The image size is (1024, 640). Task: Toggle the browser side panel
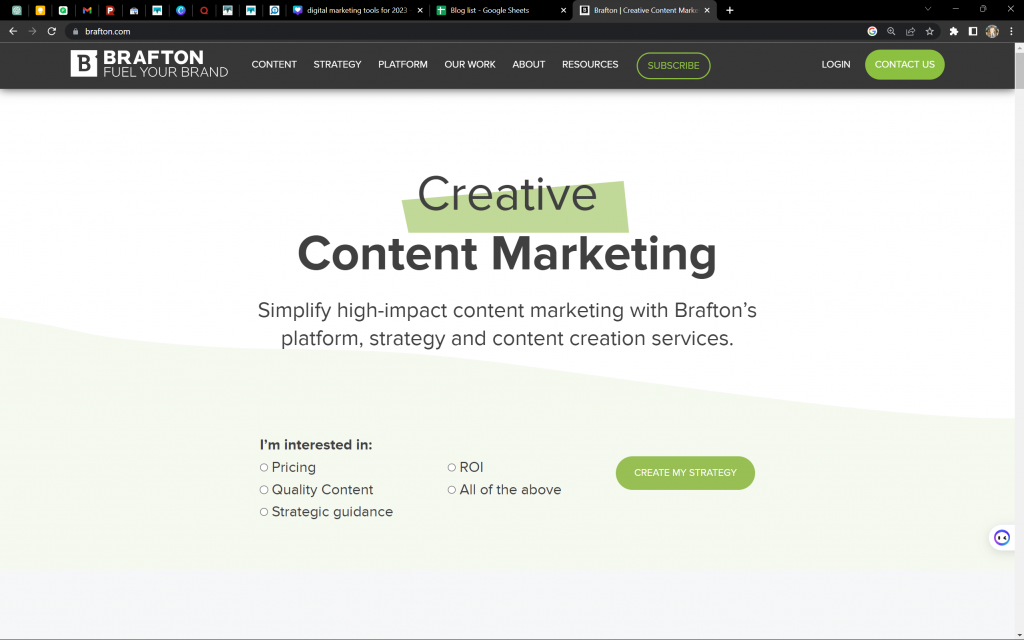(972, 31)
